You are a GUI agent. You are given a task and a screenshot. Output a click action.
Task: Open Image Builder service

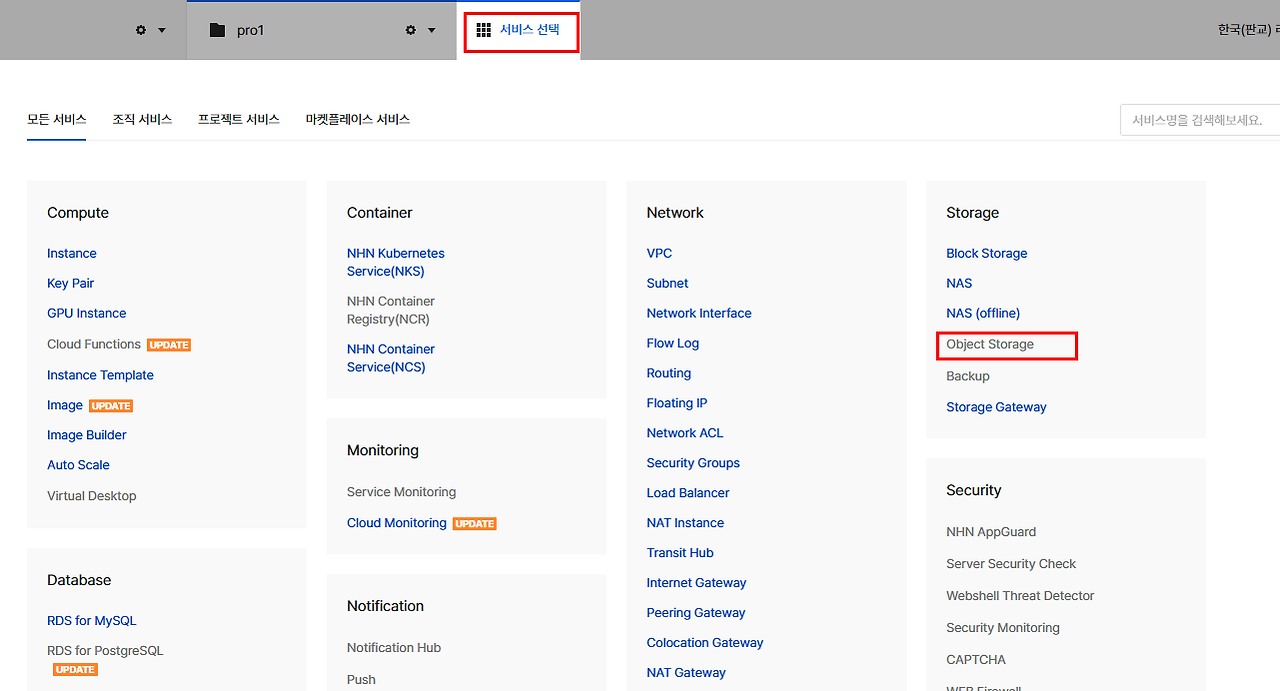pos(87,435)
